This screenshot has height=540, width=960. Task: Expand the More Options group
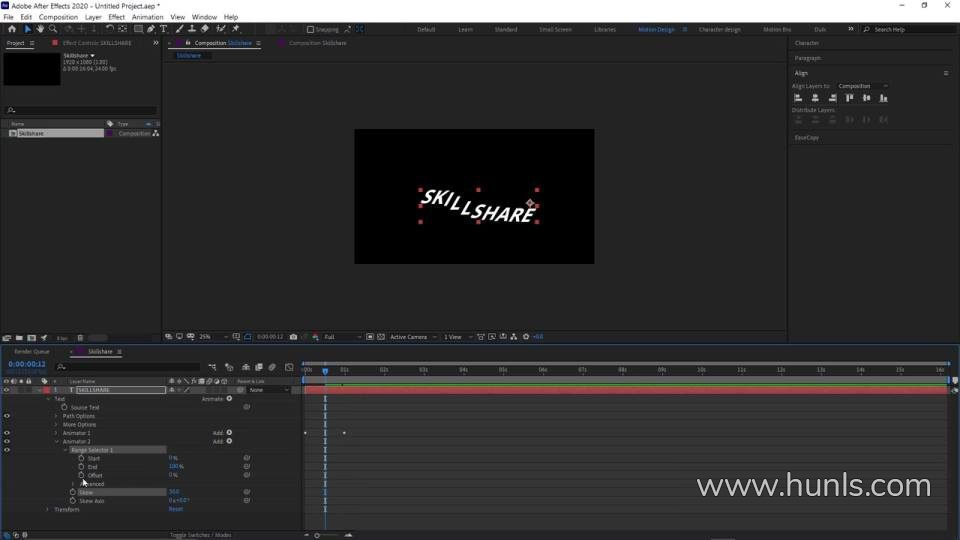[56, 424]
